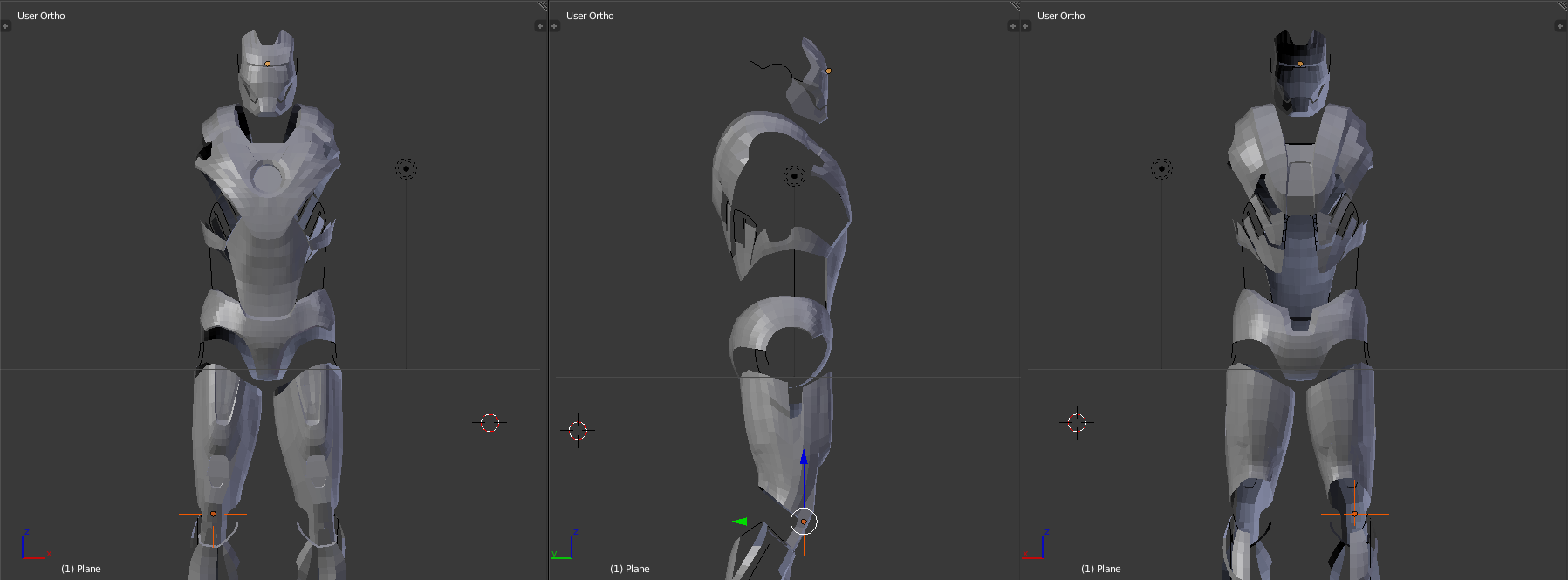Screen dimensions: 1568x580
Task: Click green Y-axis manipulator arrow
Action: point(740,522)
